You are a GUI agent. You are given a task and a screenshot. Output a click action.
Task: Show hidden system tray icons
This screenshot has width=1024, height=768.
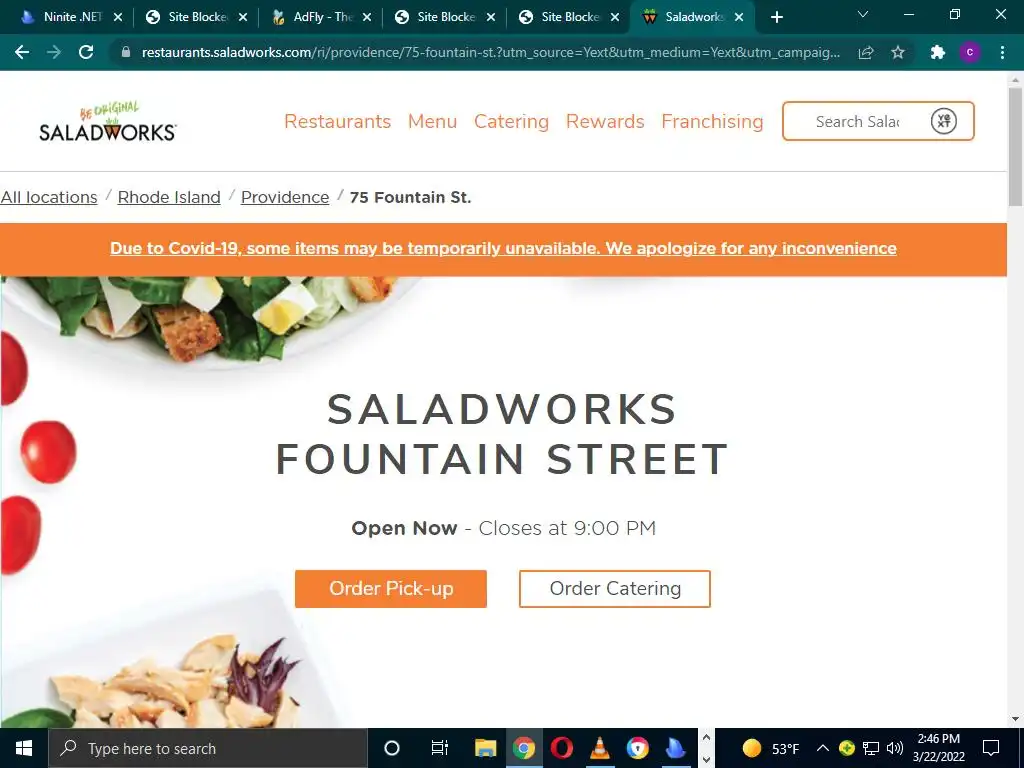click(x=823, y=748)
